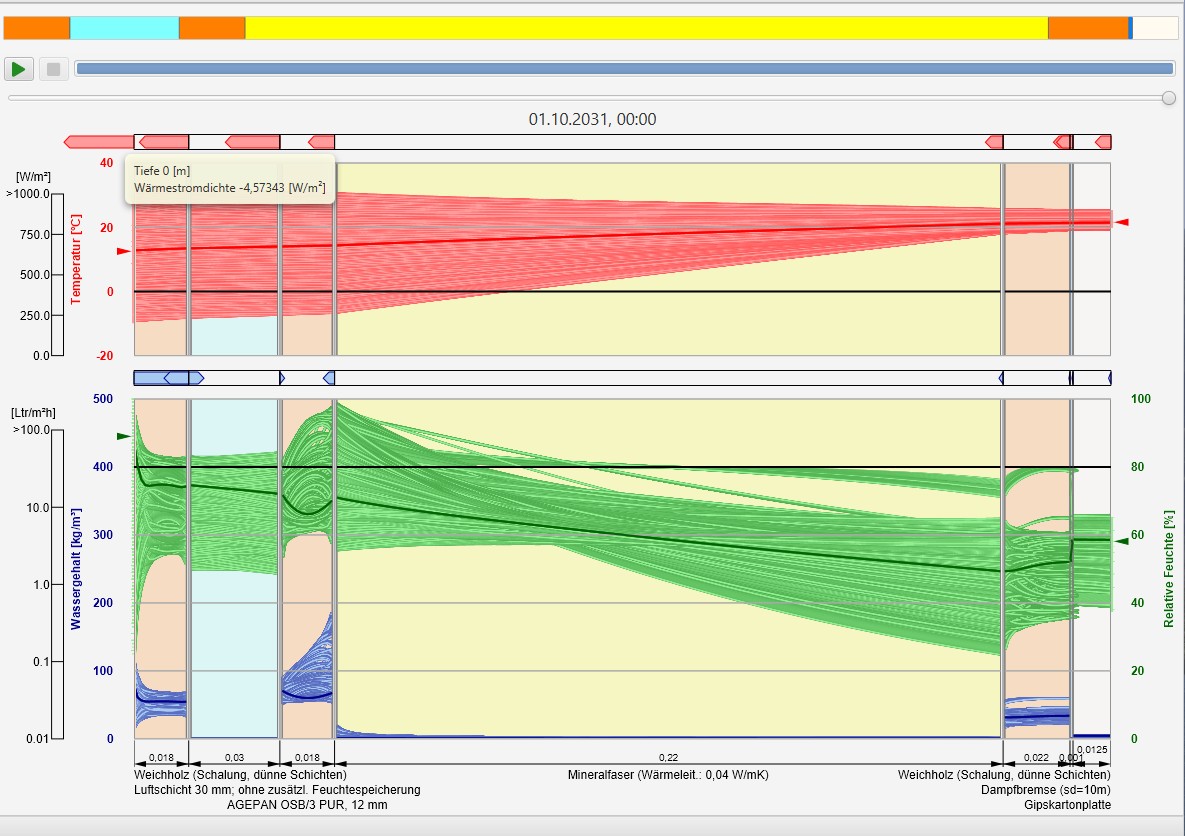Click the Wärmestromdichte tooltip box
The width and height of the screenshot is (1185, 836).
[x=229, y=179]
